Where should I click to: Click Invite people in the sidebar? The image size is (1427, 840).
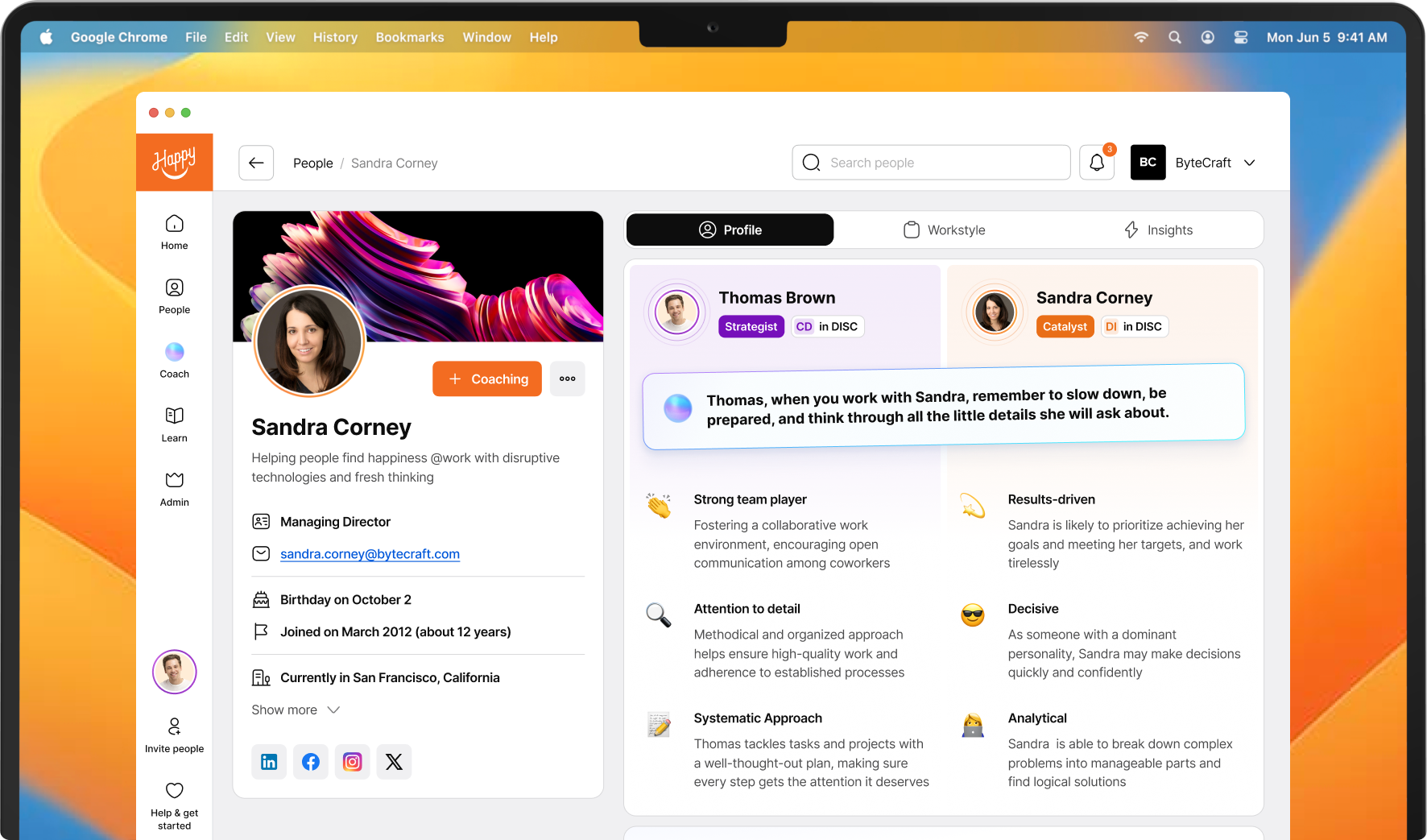coord(174,735)
